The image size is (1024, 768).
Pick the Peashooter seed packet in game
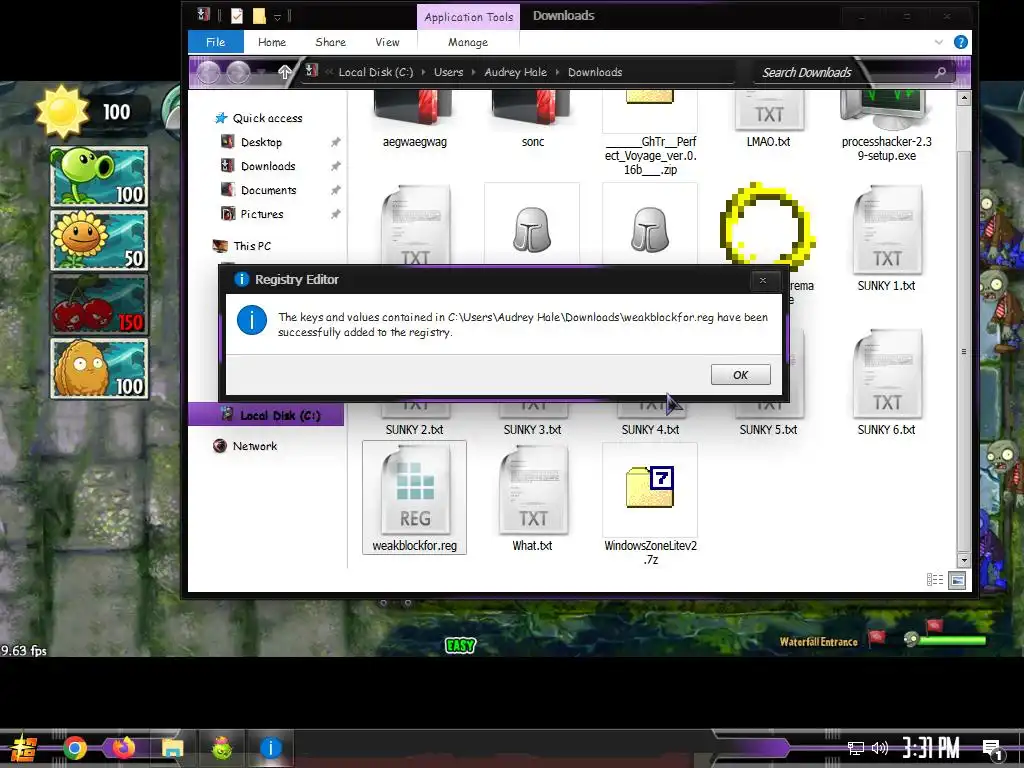click(x=99, y=176)
